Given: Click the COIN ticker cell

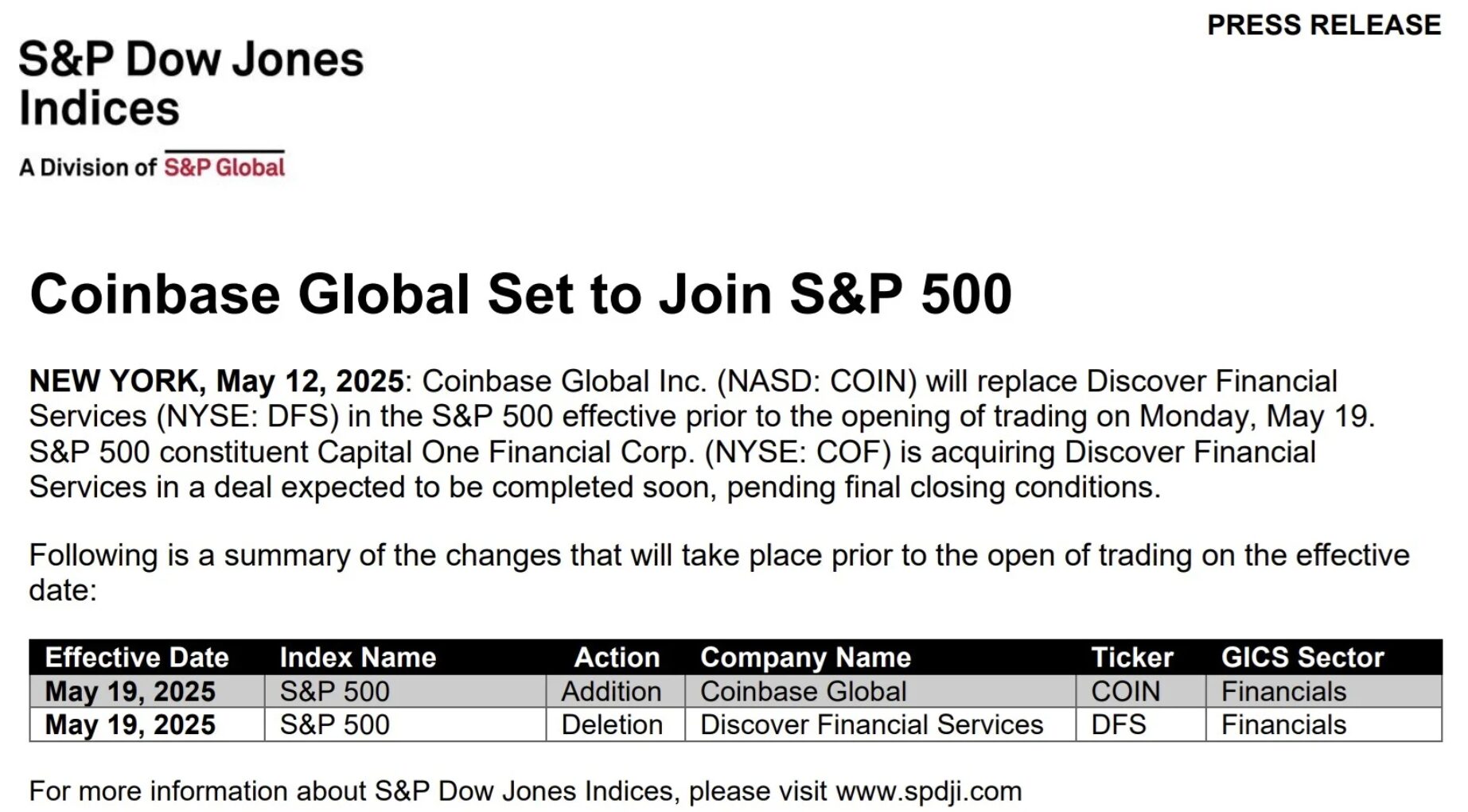Looking at the screenshot, I should coord(1140,692).
